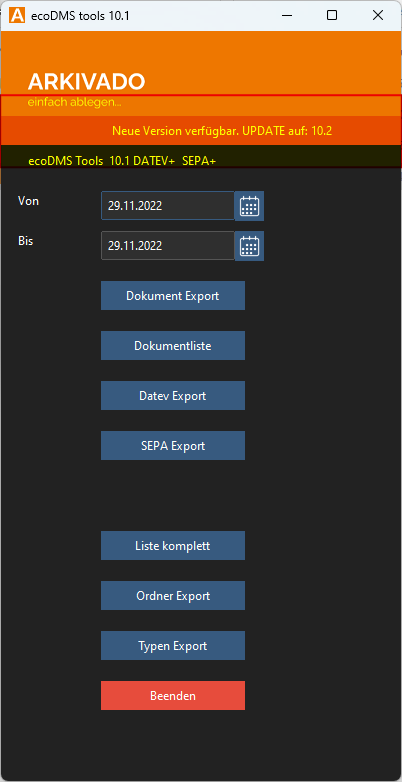Click the update notice for version 10.2
The width and height of the screenshot is (402, 782).
[222, 131]
